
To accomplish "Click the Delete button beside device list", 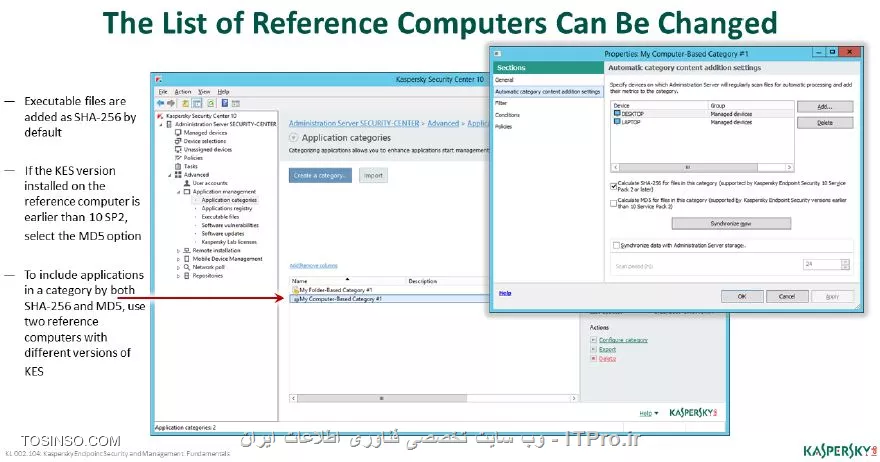I will pos(825,122).
